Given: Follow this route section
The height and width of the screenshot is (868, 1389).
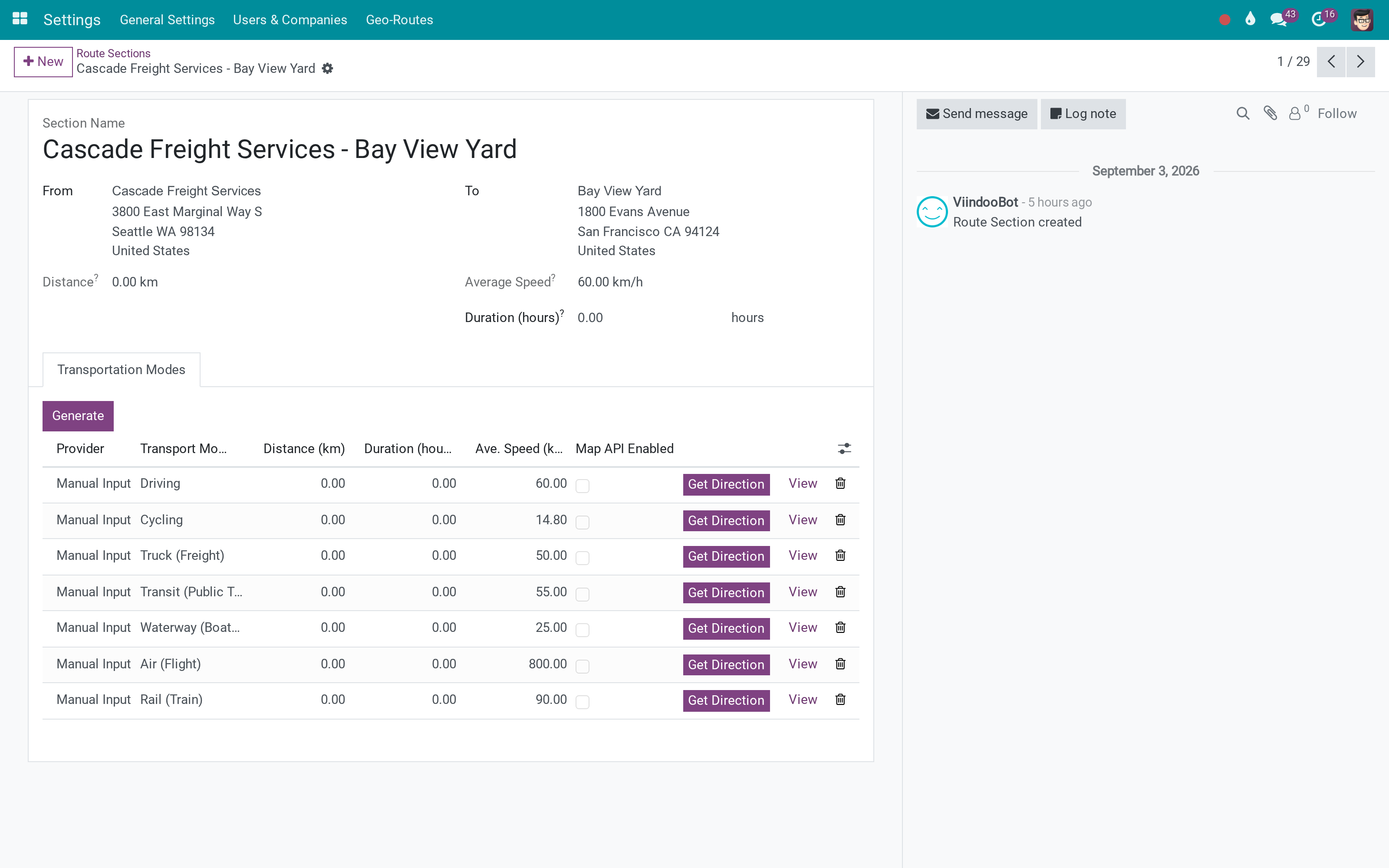Looking at the screenshot, I should (1337, 114).
